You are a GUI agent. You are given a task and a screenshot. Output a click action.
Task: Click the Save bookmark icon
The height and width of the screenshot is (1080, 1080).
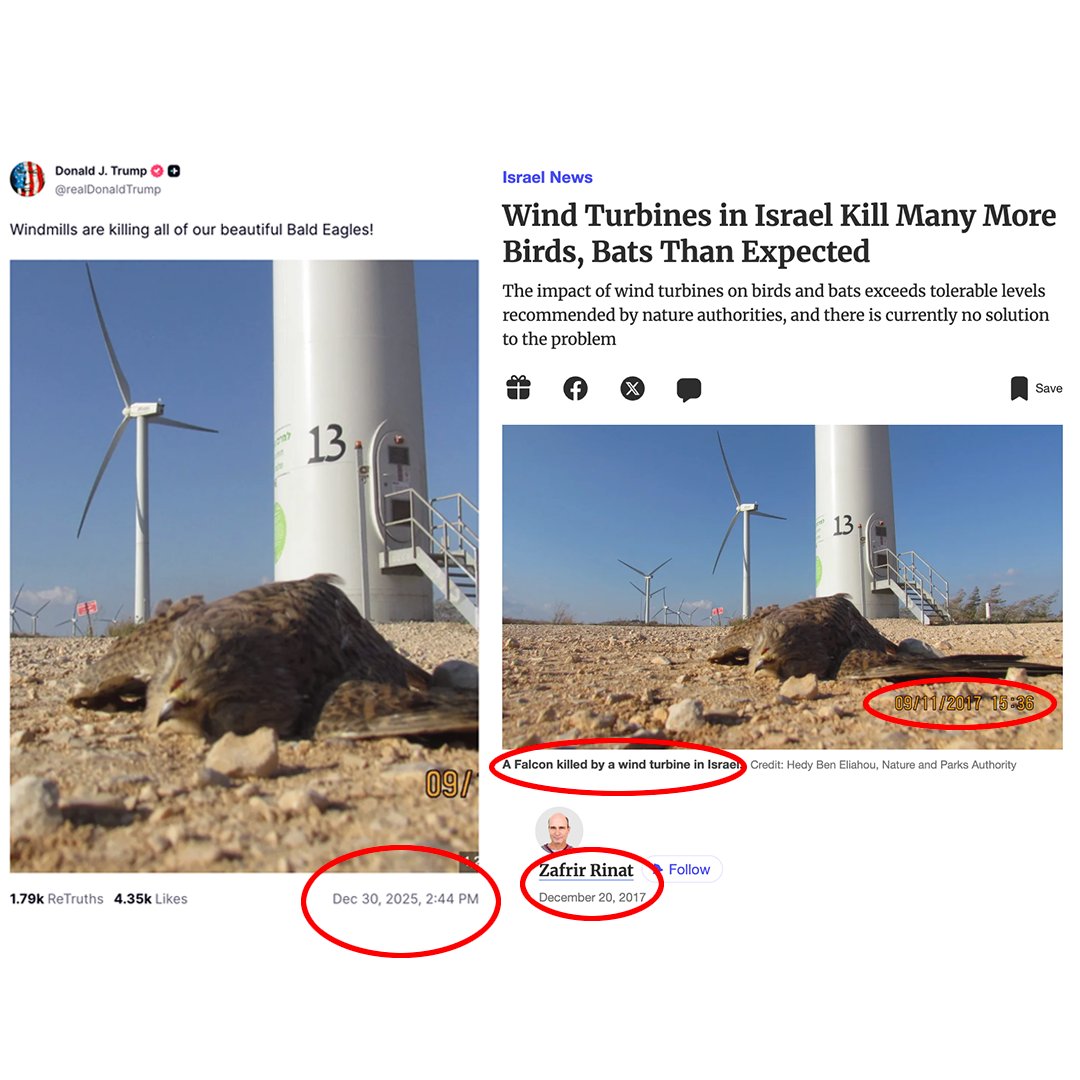1019,388
